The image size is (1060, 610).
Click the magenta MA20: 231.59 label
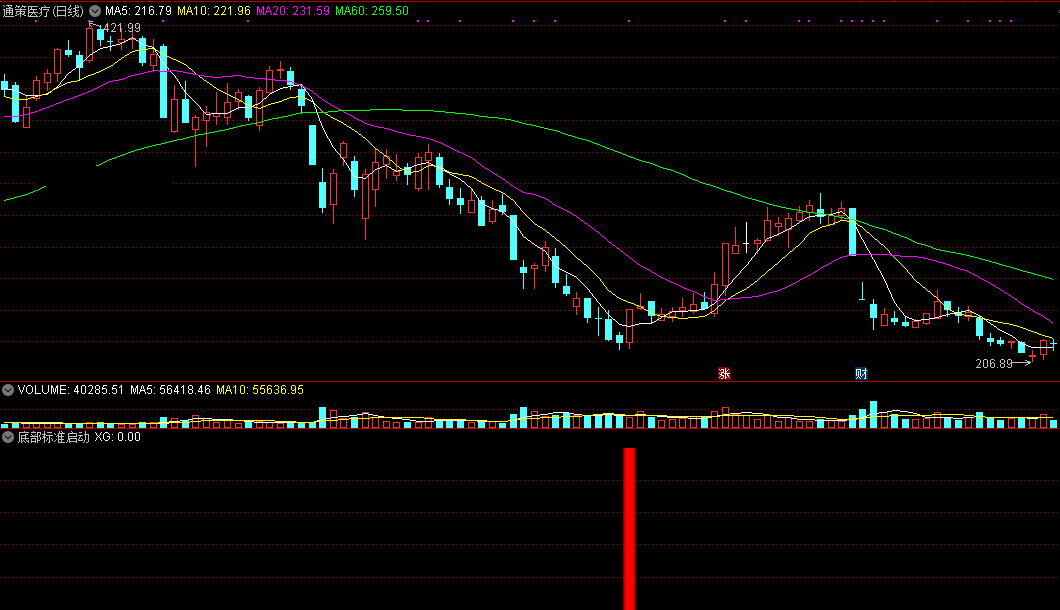click(x=293, y=11)
